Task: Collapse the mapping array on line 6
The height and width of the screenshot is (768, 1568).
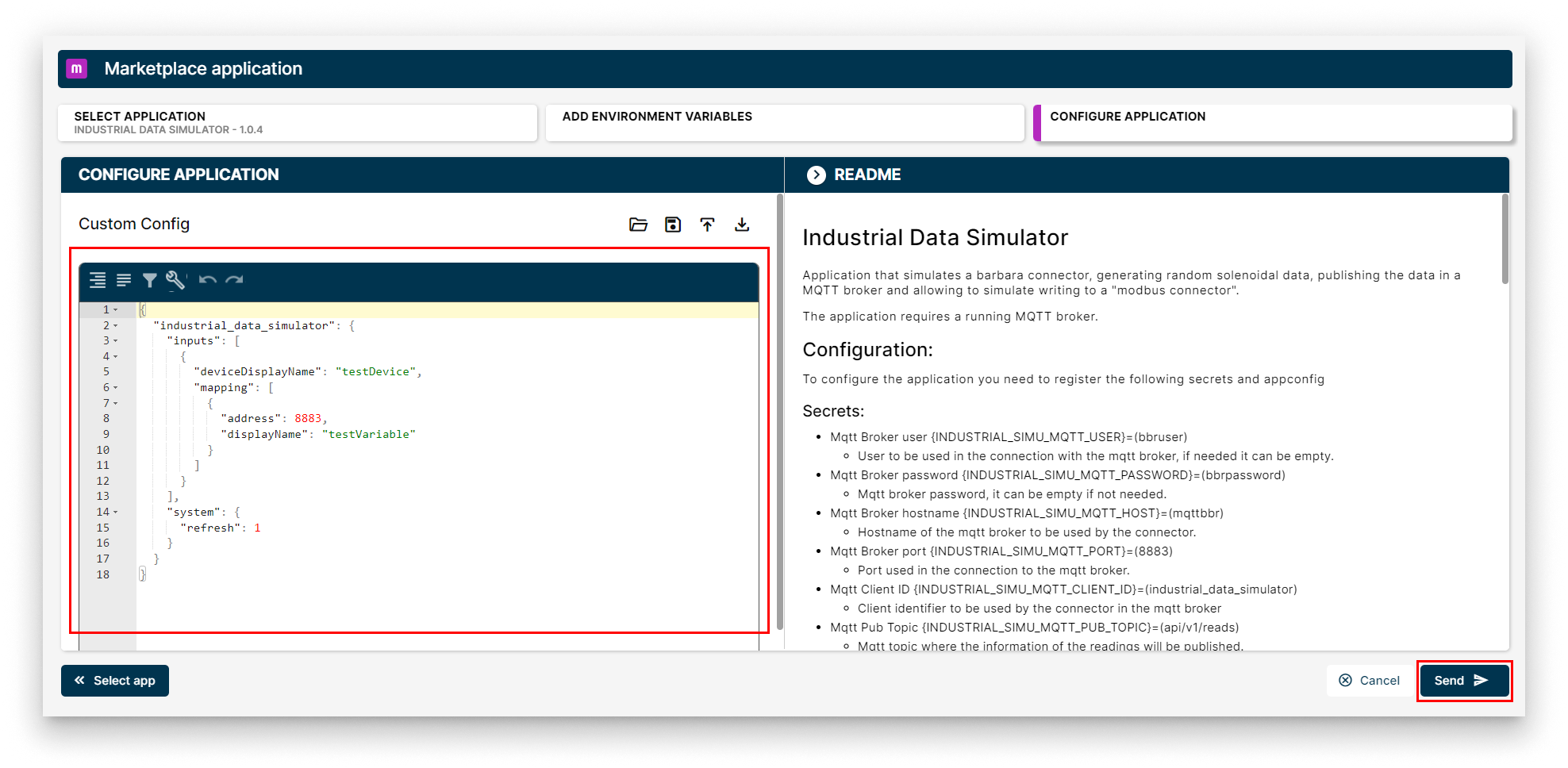Action: point(116,387)
